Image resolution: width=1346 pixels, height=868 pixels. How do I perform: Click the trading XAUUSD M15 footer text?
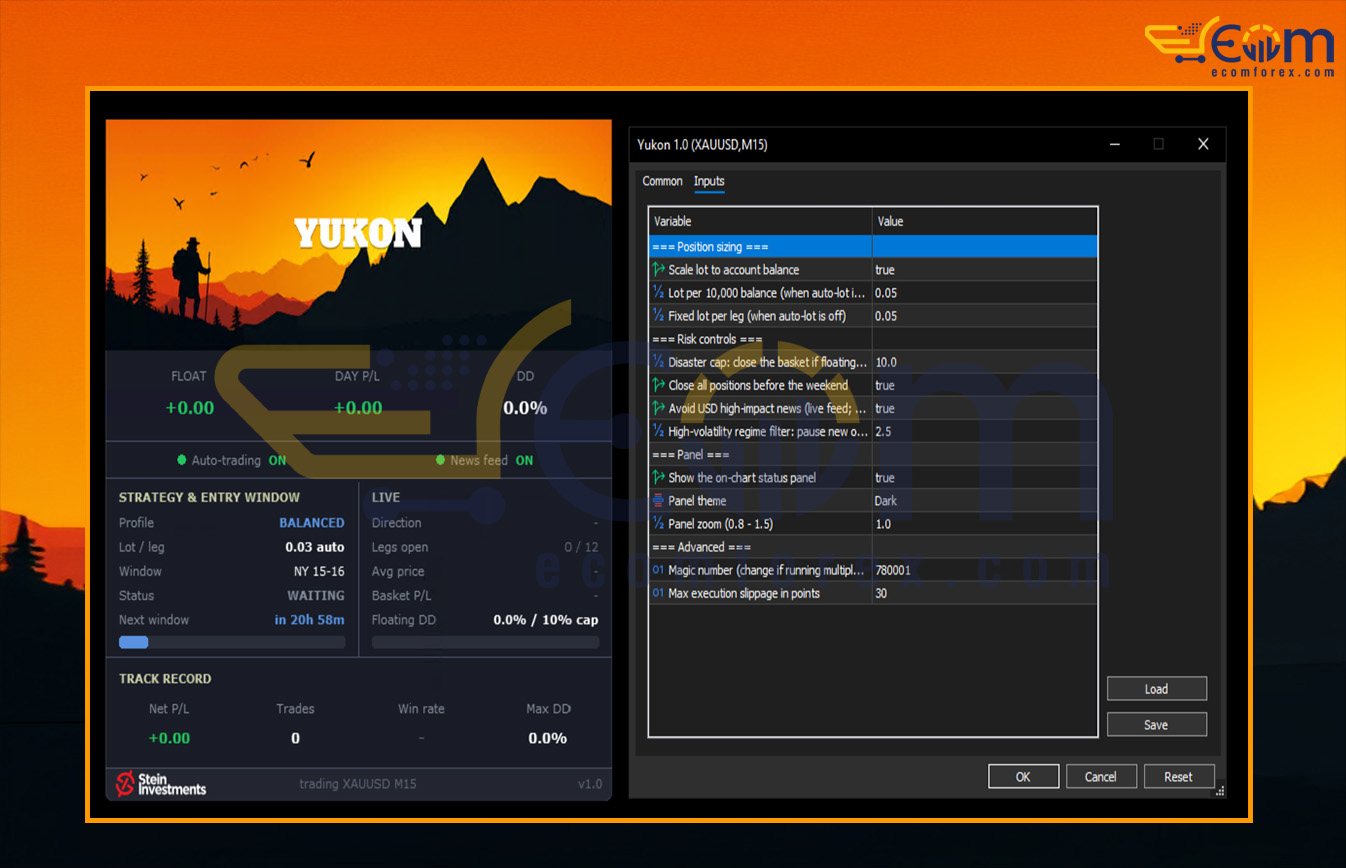click(358, 784)
